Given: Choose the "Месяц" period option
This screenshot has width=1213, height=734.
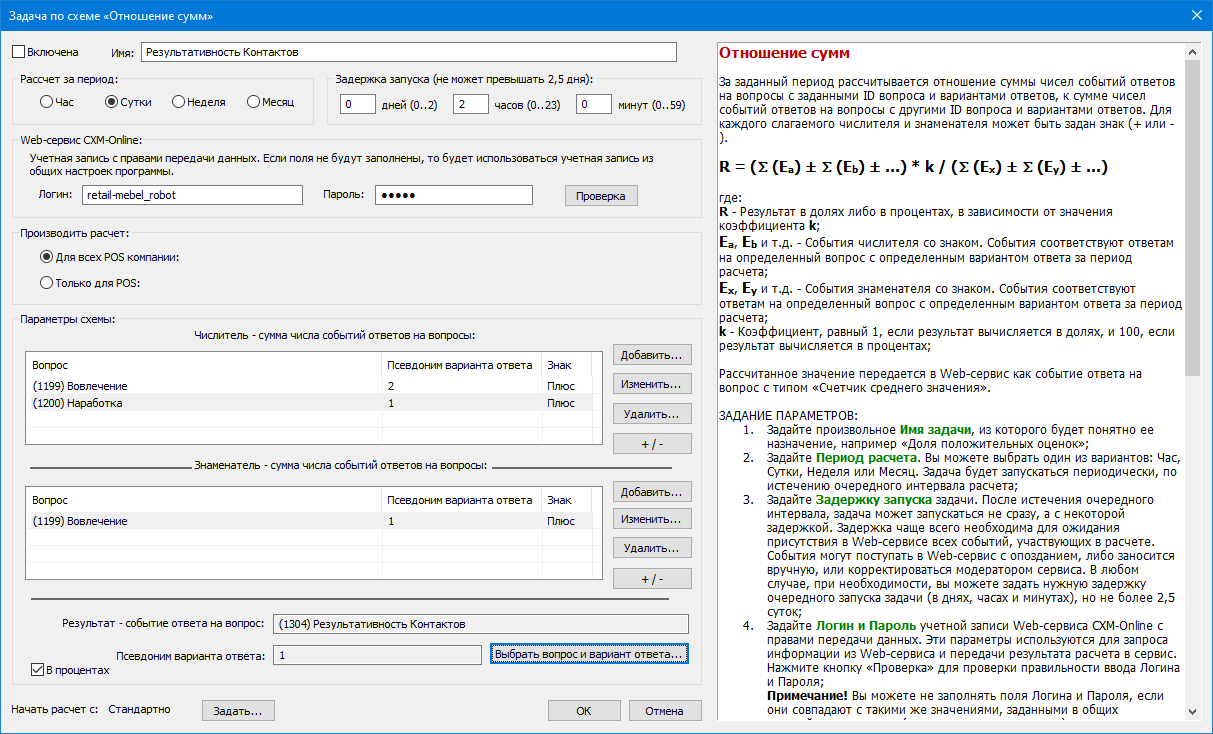Looking at the screenshot, I should [254, 102].
